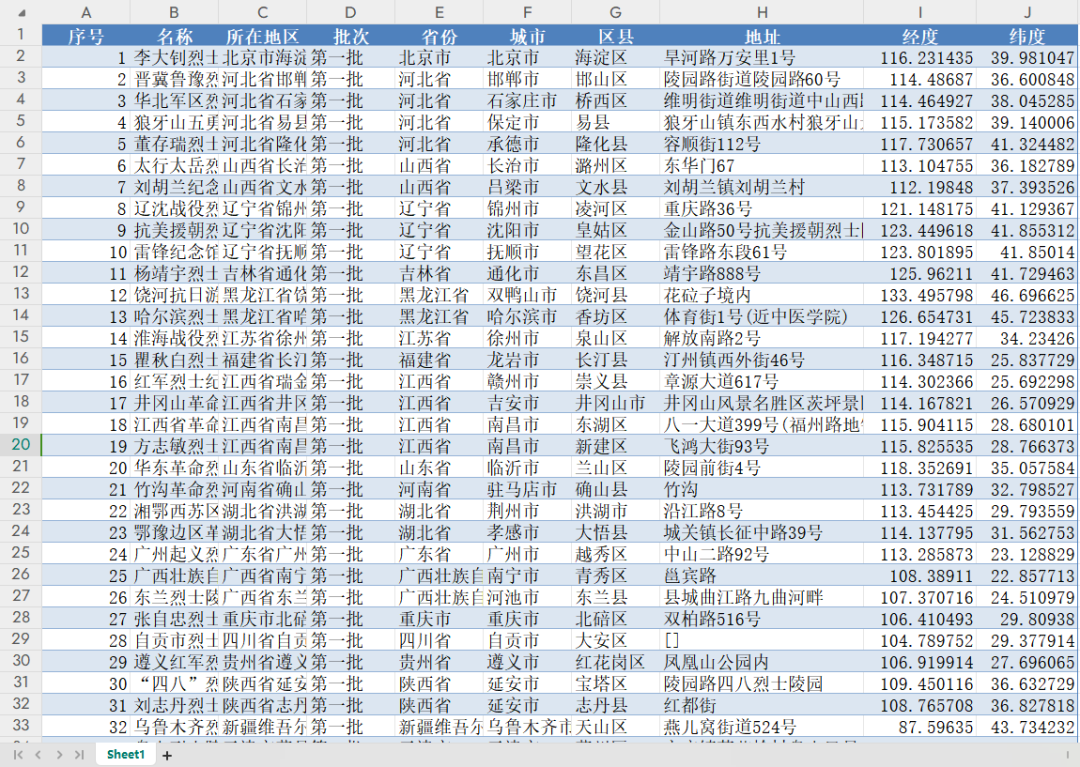Screen dimensions: 1080x767
Task: Click the 批次 header cell
Action: pyautogui.click(x=351, y=36)
